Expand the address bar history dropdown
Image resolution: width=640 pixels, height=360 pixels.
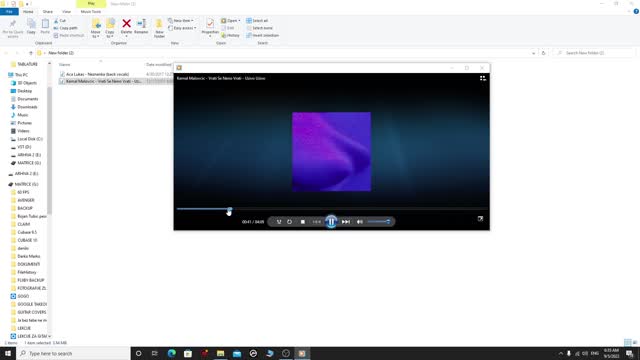pos(533,53)
